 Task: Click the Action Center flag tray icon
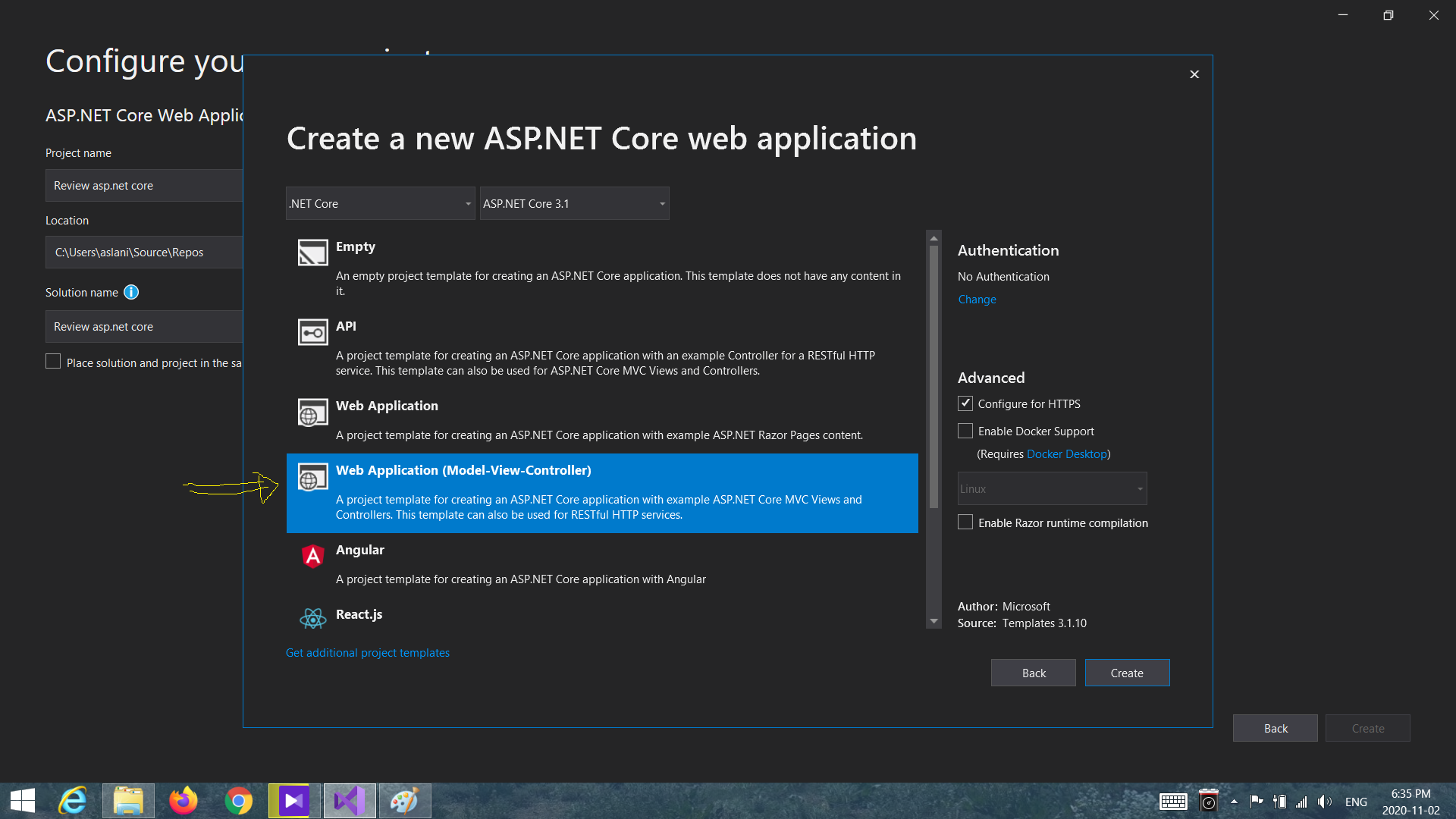point(1257,802)
